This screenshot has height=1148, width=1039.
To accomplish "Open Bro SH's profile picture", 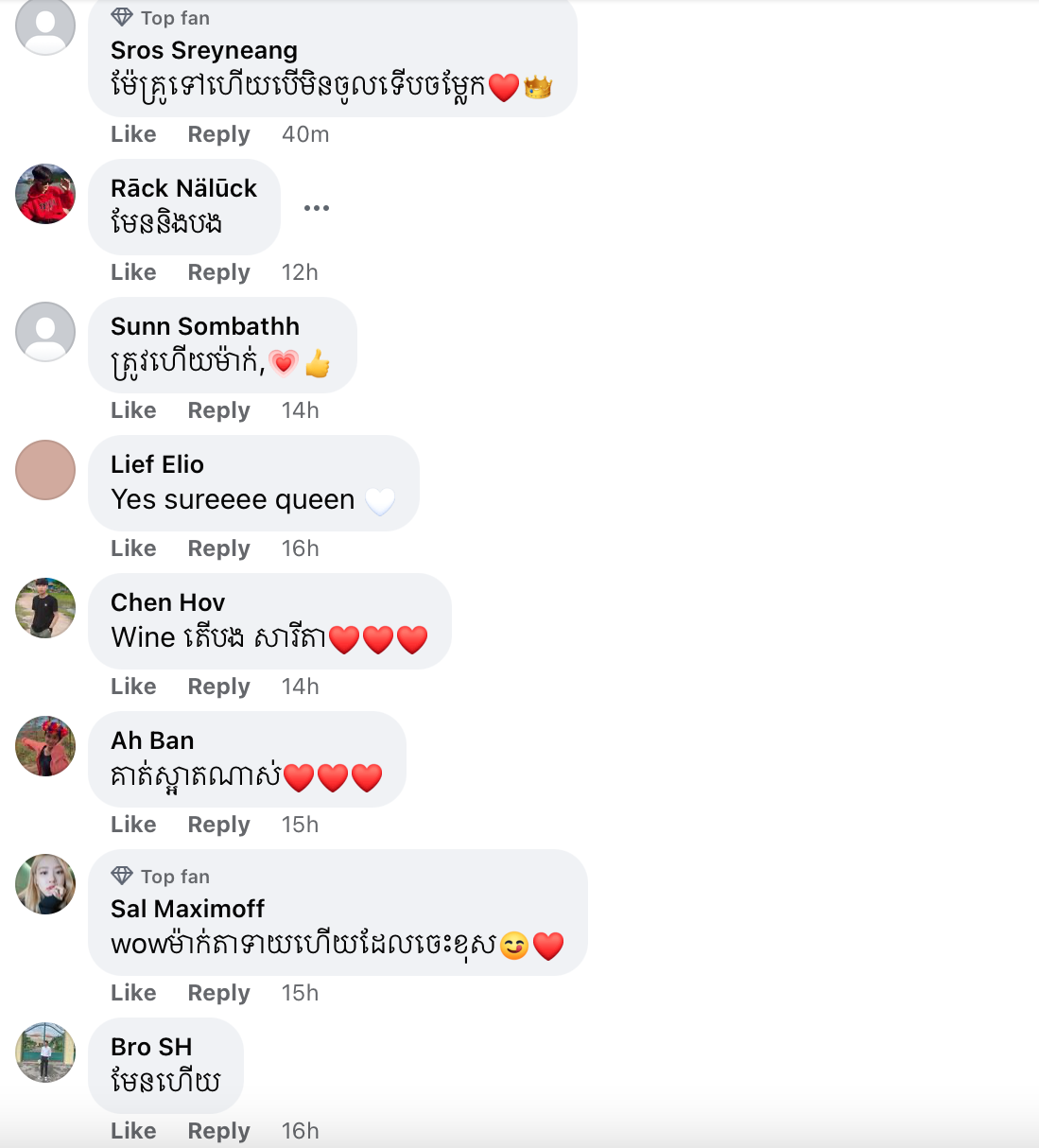I will pos(45,1052).
